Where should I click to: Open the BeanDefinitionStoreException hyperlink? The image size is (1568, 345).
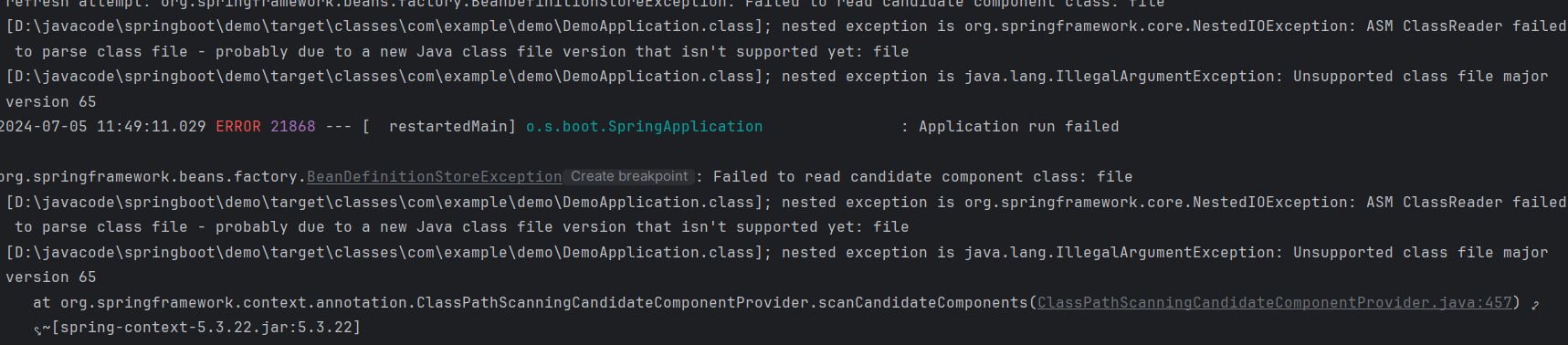tap(435, 177)
